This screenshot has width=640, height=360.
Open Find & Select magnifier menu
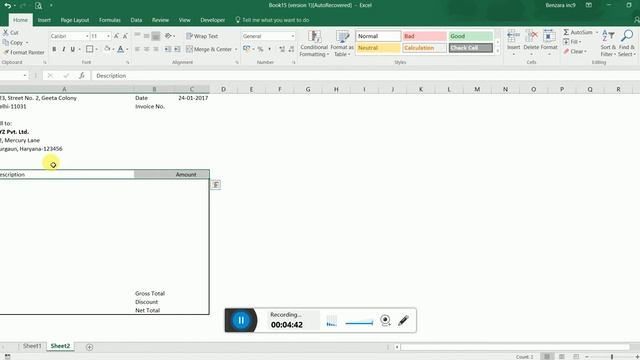pyautogui.click(x=627, y=43)
